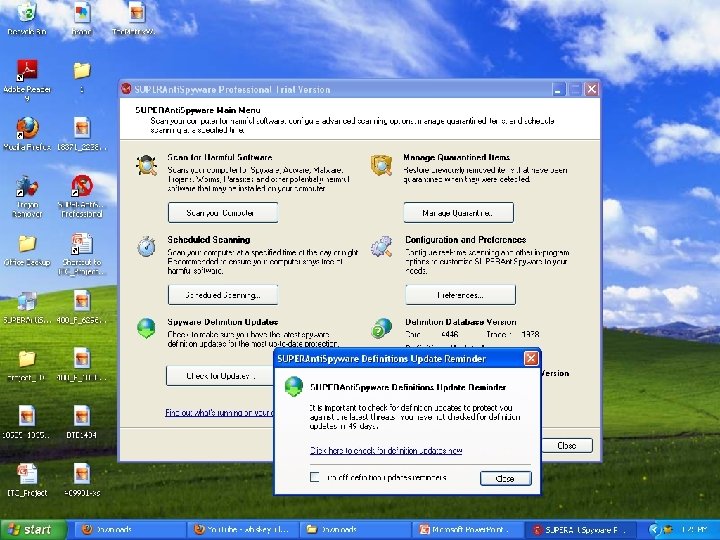
Task: Click the Close button of the main menu window
Action: [567, 445]
